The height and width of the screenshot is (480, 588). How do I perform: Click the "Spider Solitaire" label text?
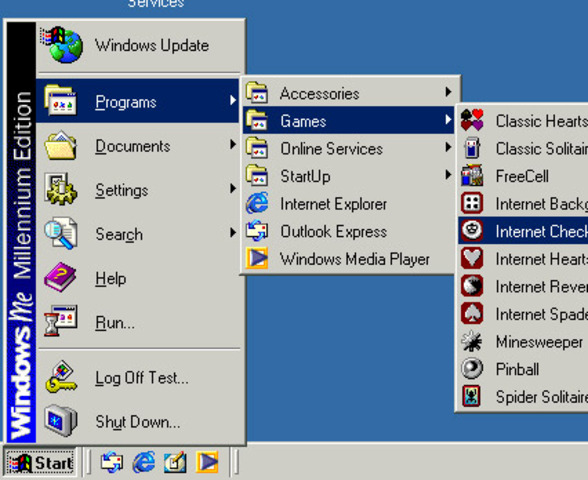tap(542, 397)
